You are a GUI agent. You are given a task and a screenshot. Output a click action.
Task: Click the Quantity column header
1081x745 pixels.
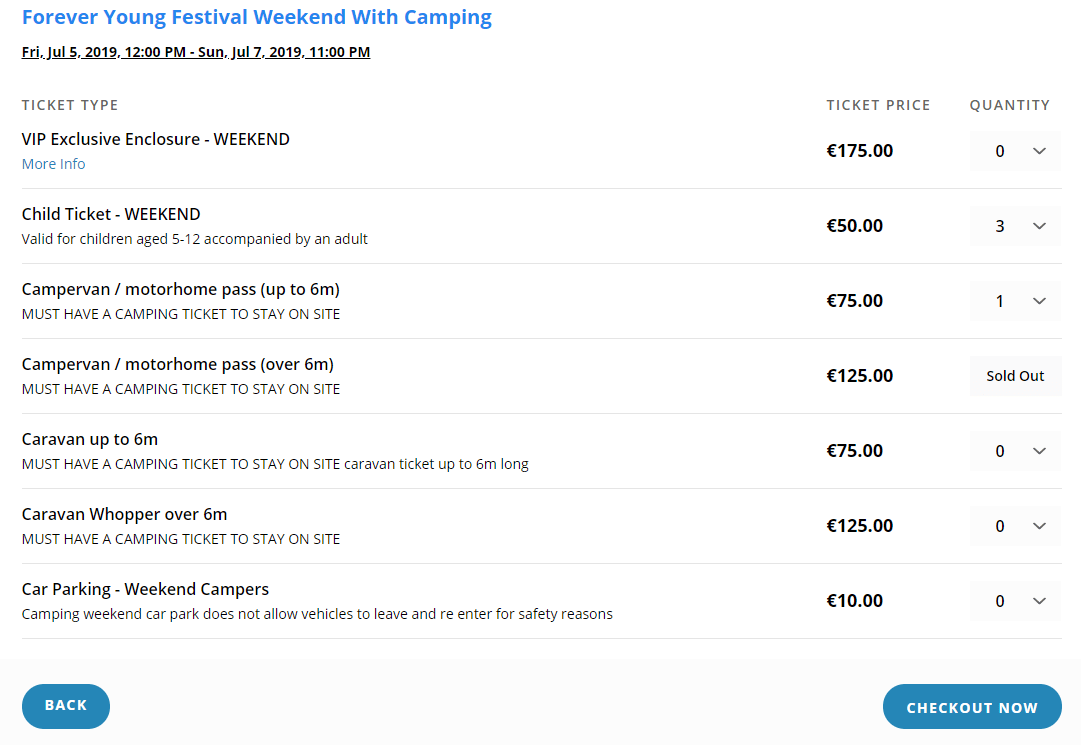pos(1009,105)
